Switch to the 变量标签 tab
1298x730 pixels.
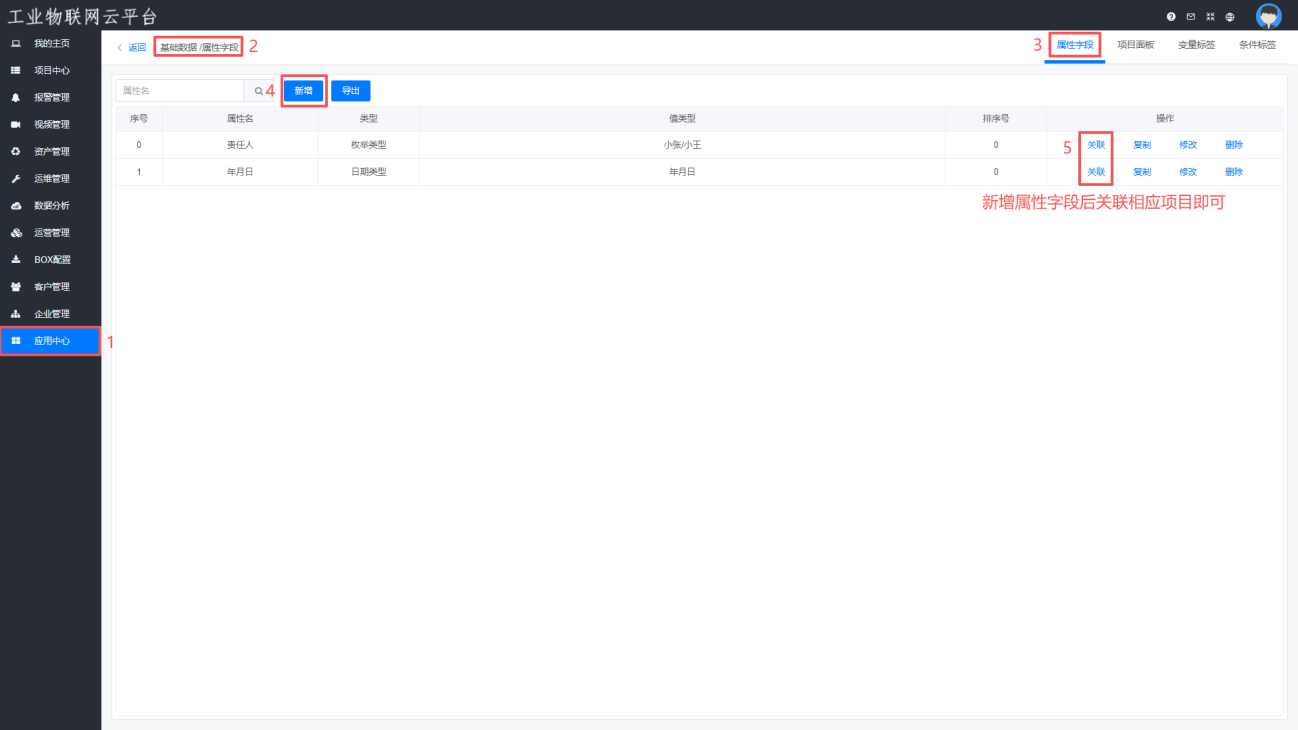[x=1196, y=45]
